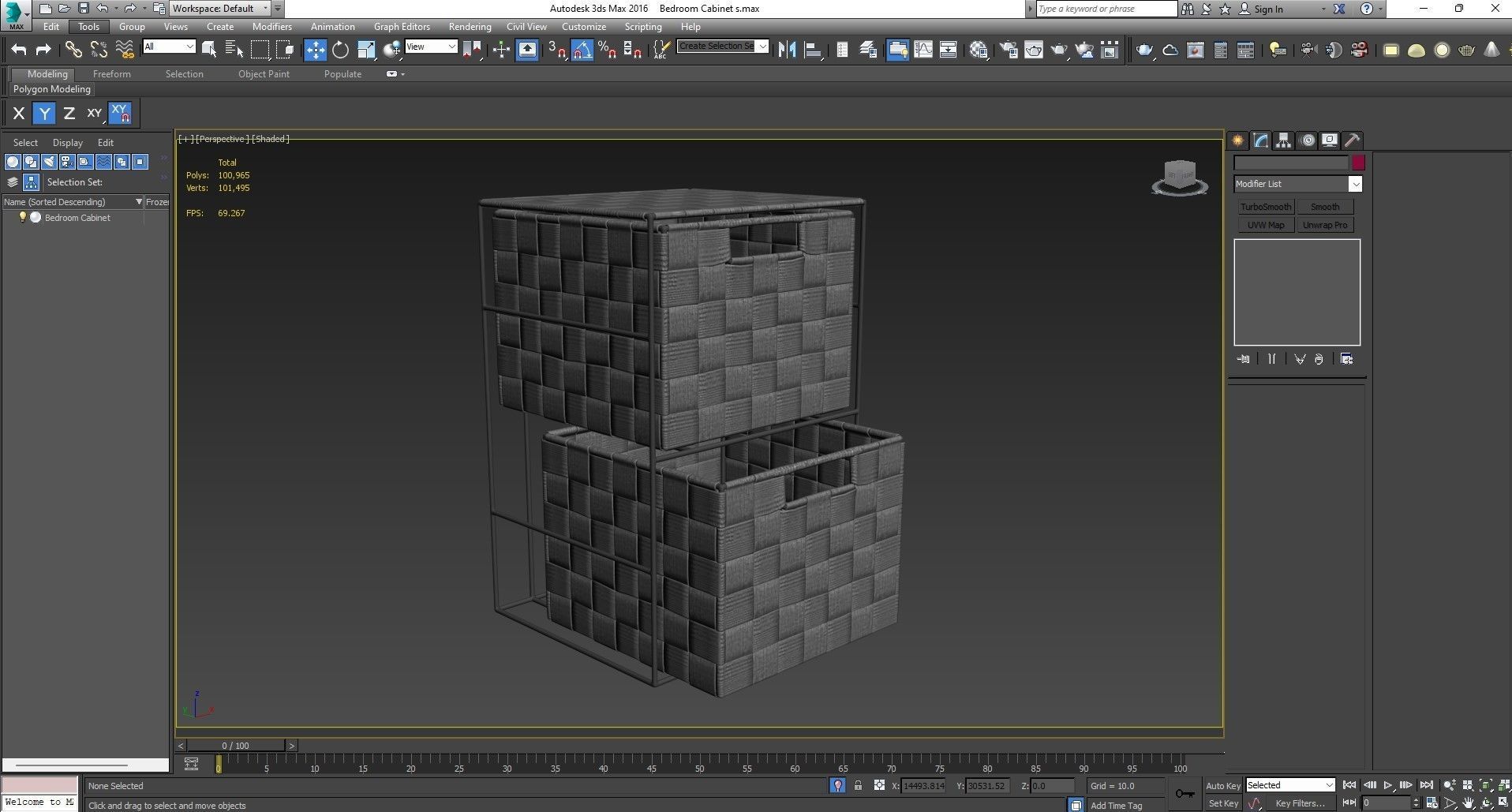
Task: Constrain to the Z axis
Action: (x=69, y=114)
